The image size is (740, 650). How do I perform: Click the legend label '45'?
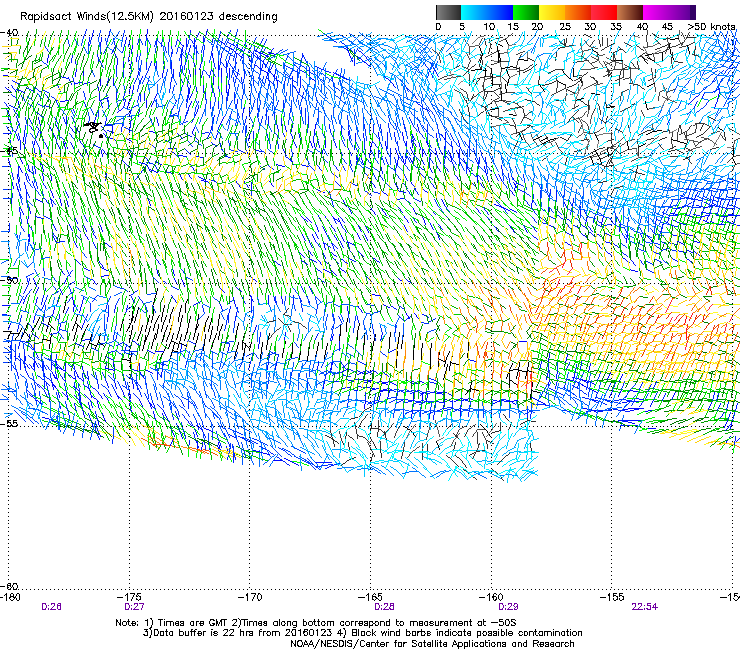pyautogui.click(x=667, y=27)
